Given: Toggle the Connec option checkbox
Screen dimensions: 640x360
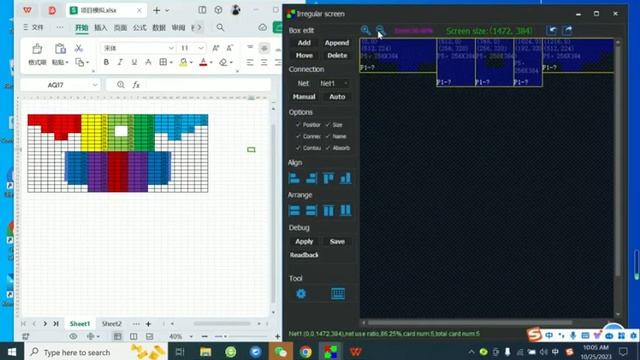Looking at the screenshot, I should [x=298, y=136].
